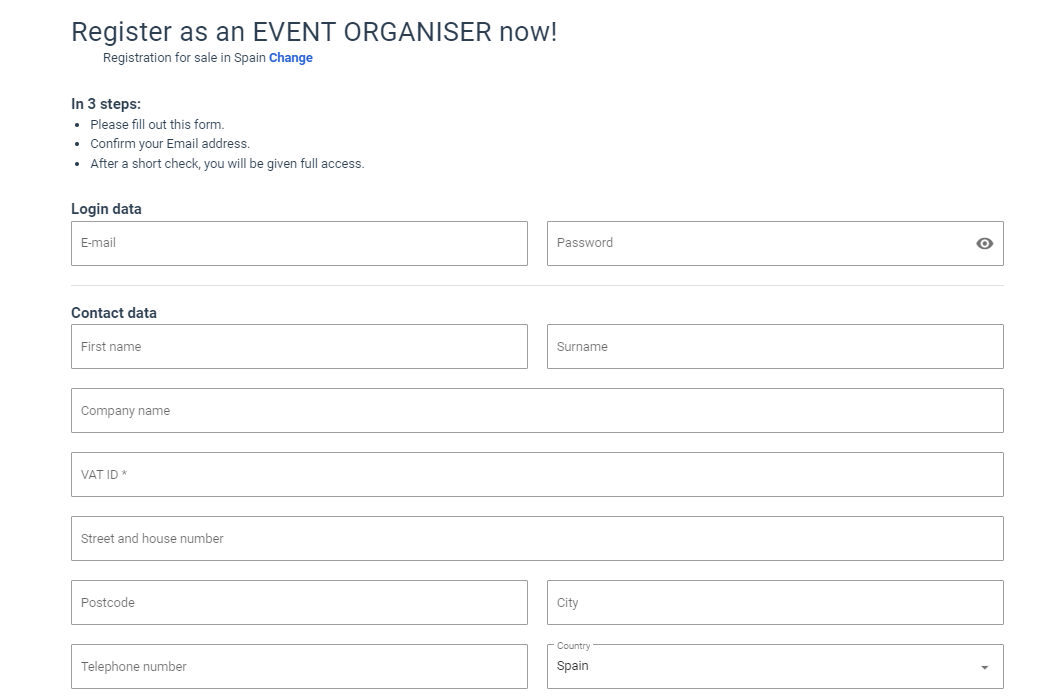The width and height of the screenshot is (1044, 700).
Task: Focus the Surname input
Action: coord(775,347)
